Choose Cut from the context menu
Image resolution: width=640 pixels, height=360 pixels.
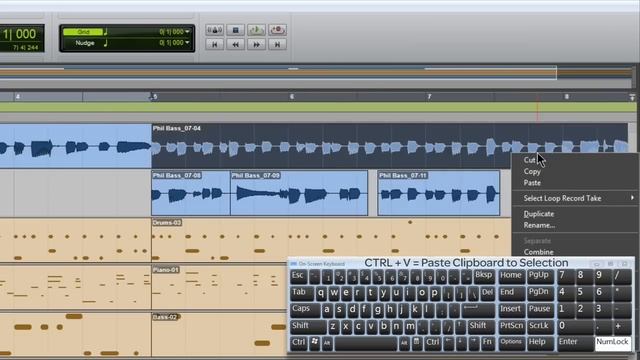(529, 160)
